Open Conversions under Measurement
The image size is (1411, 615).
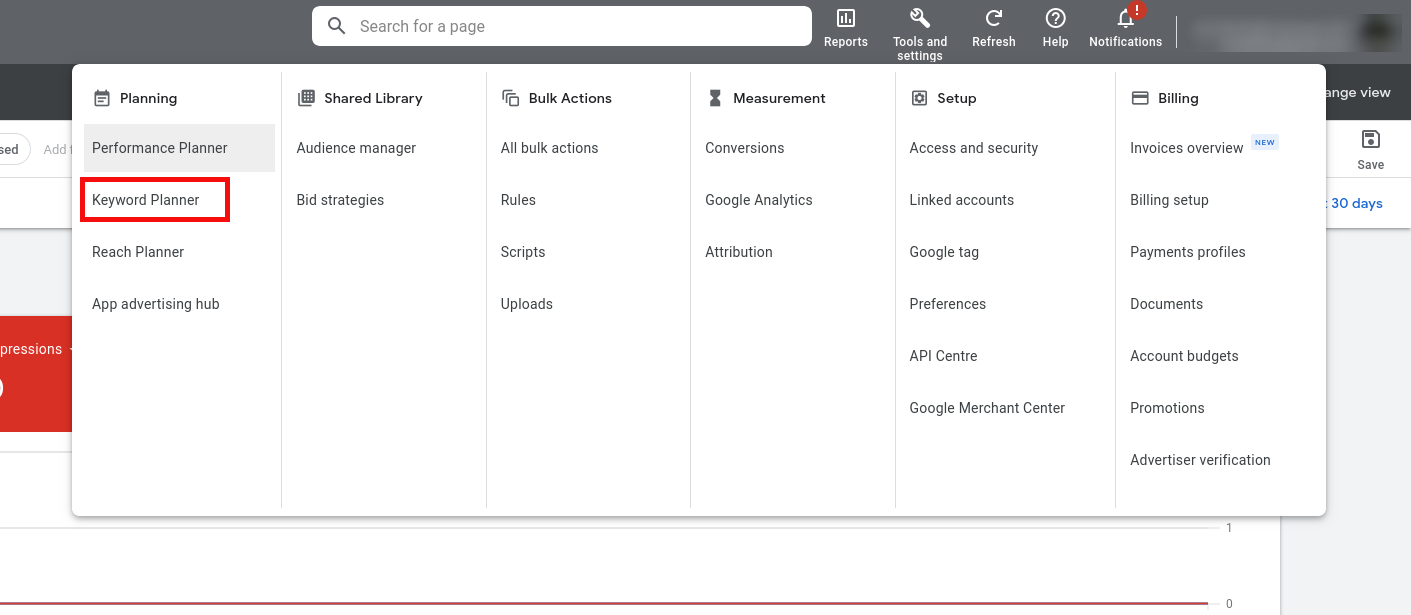pos(744,148)
